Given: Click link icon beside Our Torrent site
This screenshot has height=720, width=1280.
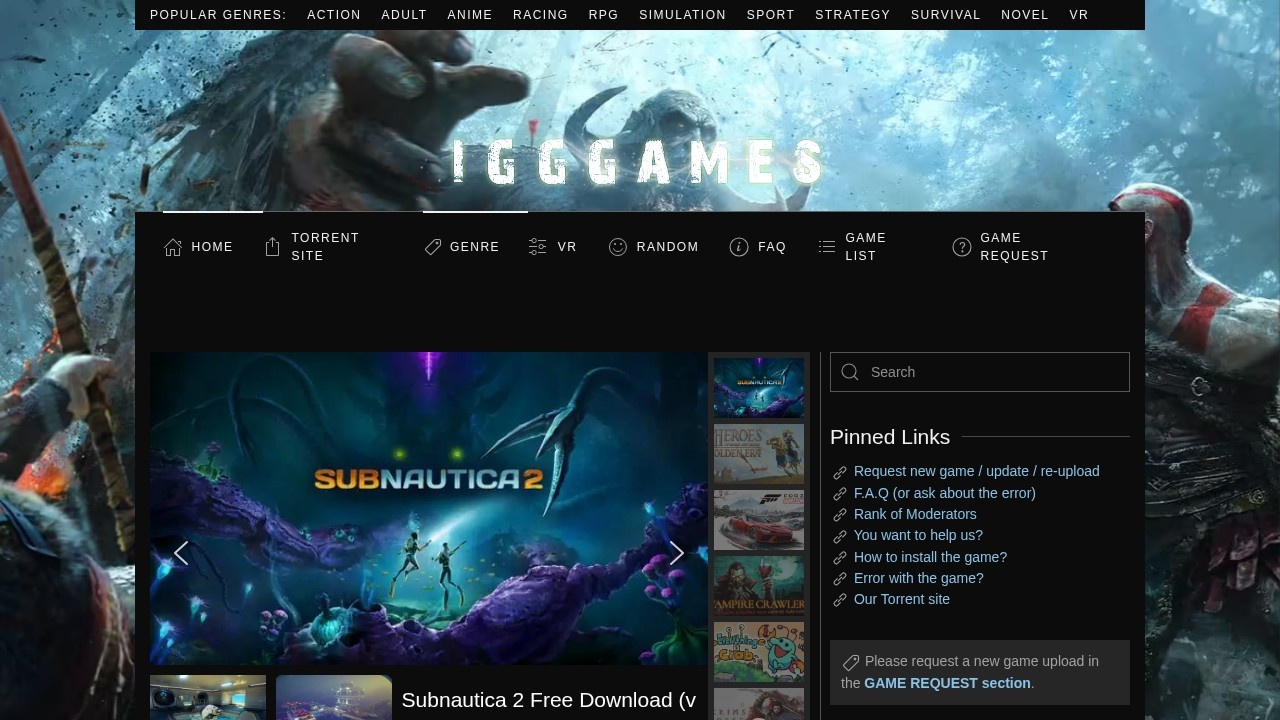Looking at the screenshot, I should tap(840, 600).
